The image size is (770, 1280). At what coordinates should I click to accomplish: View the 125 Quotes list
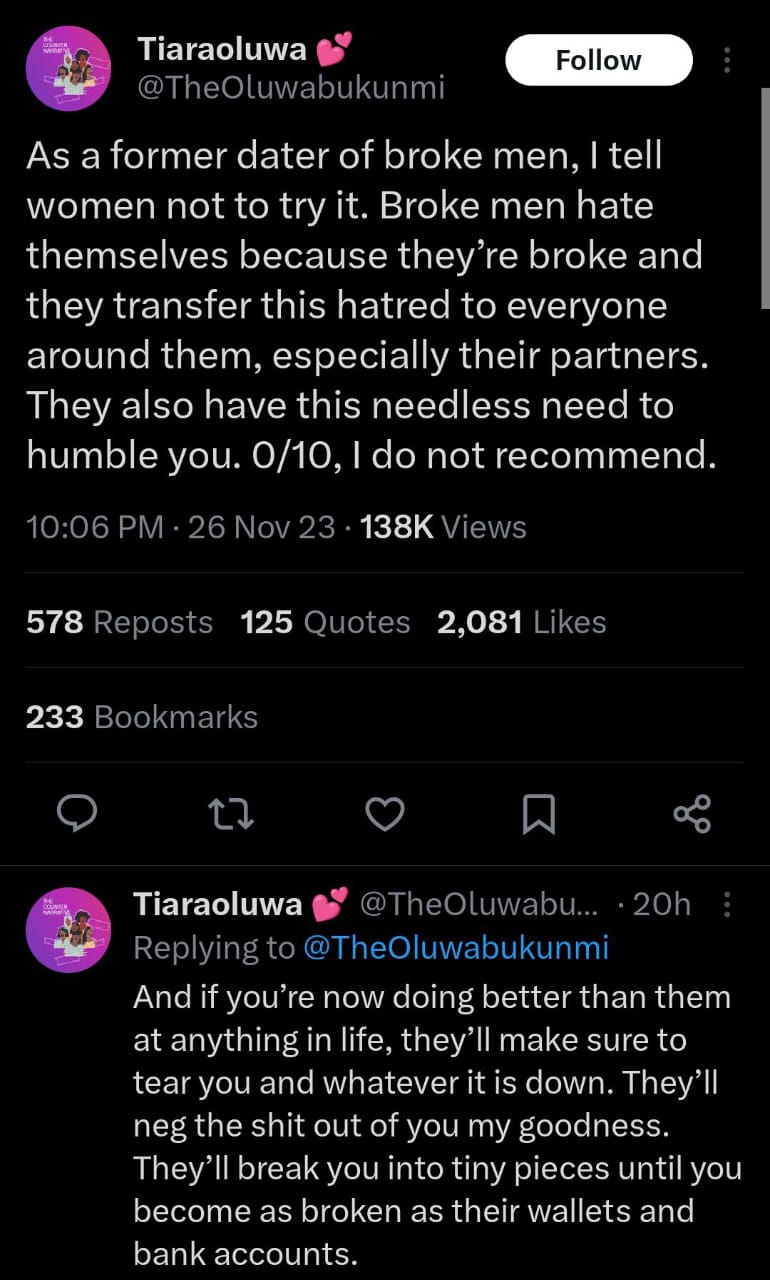point(325,622)
